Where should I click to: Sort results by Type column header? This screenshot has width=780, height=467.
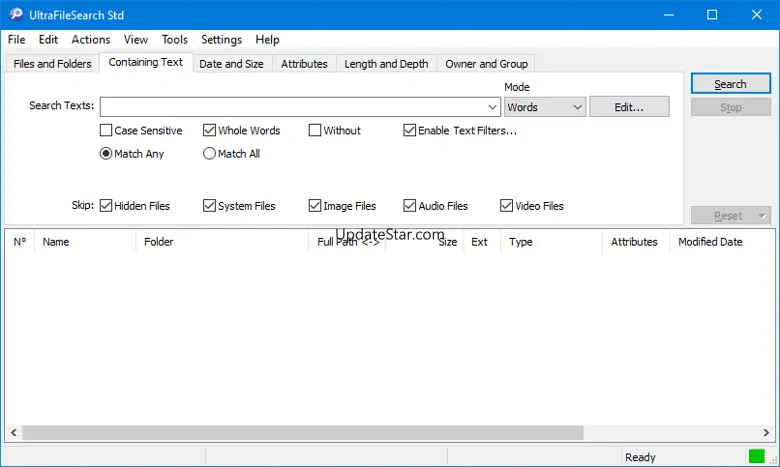pyautogui.click(x=552, y=242)
